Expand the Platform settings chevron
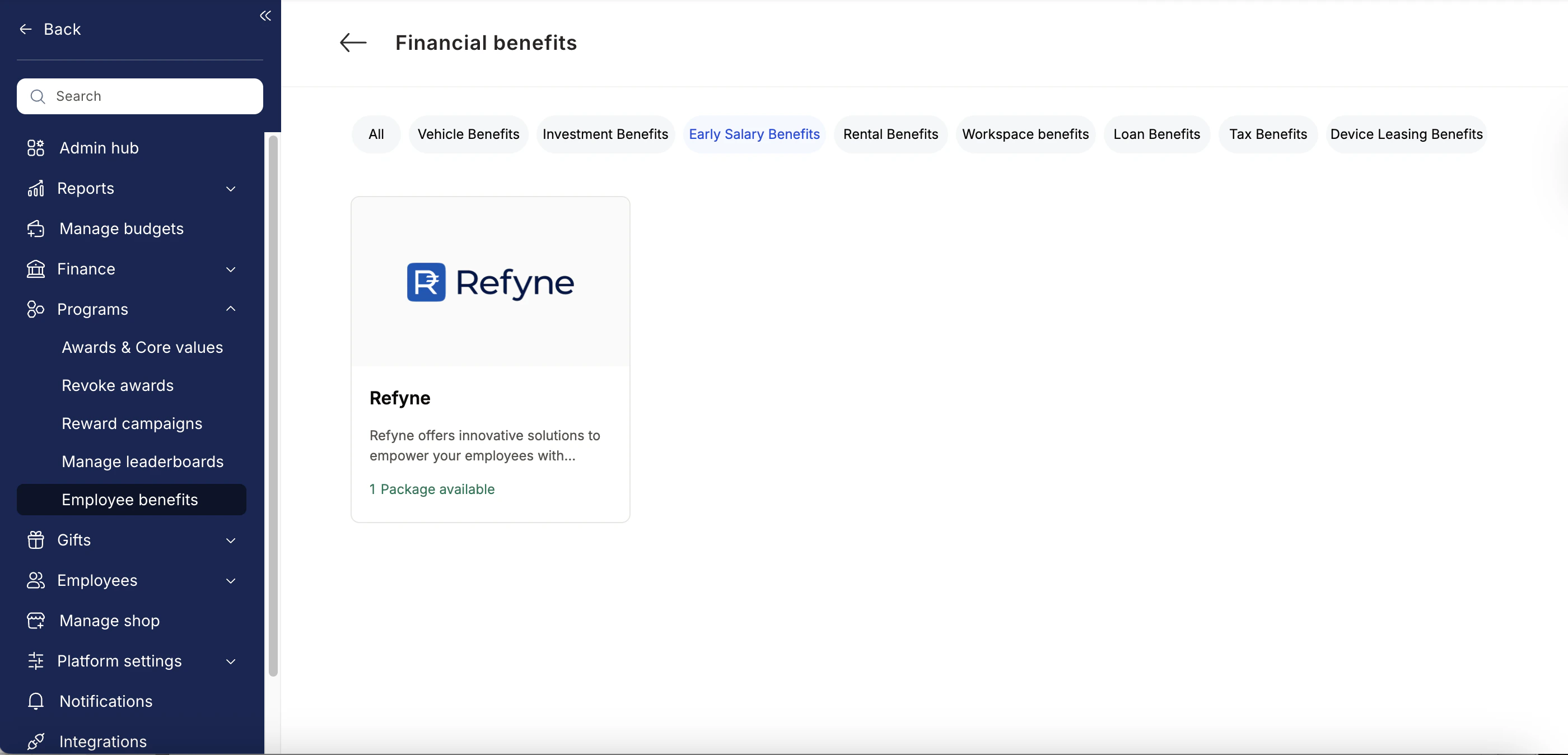 point(231,661)
